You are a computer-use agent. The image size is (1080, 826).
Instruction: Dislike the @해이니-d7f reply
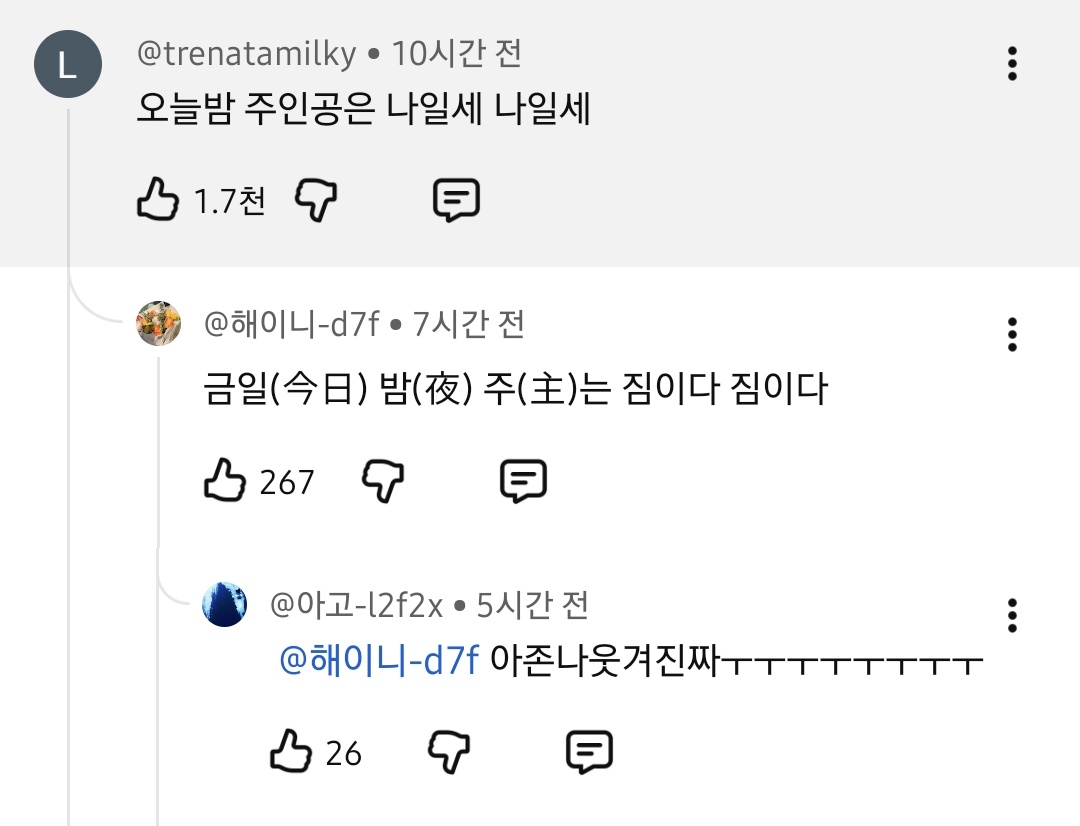(382, 482)
